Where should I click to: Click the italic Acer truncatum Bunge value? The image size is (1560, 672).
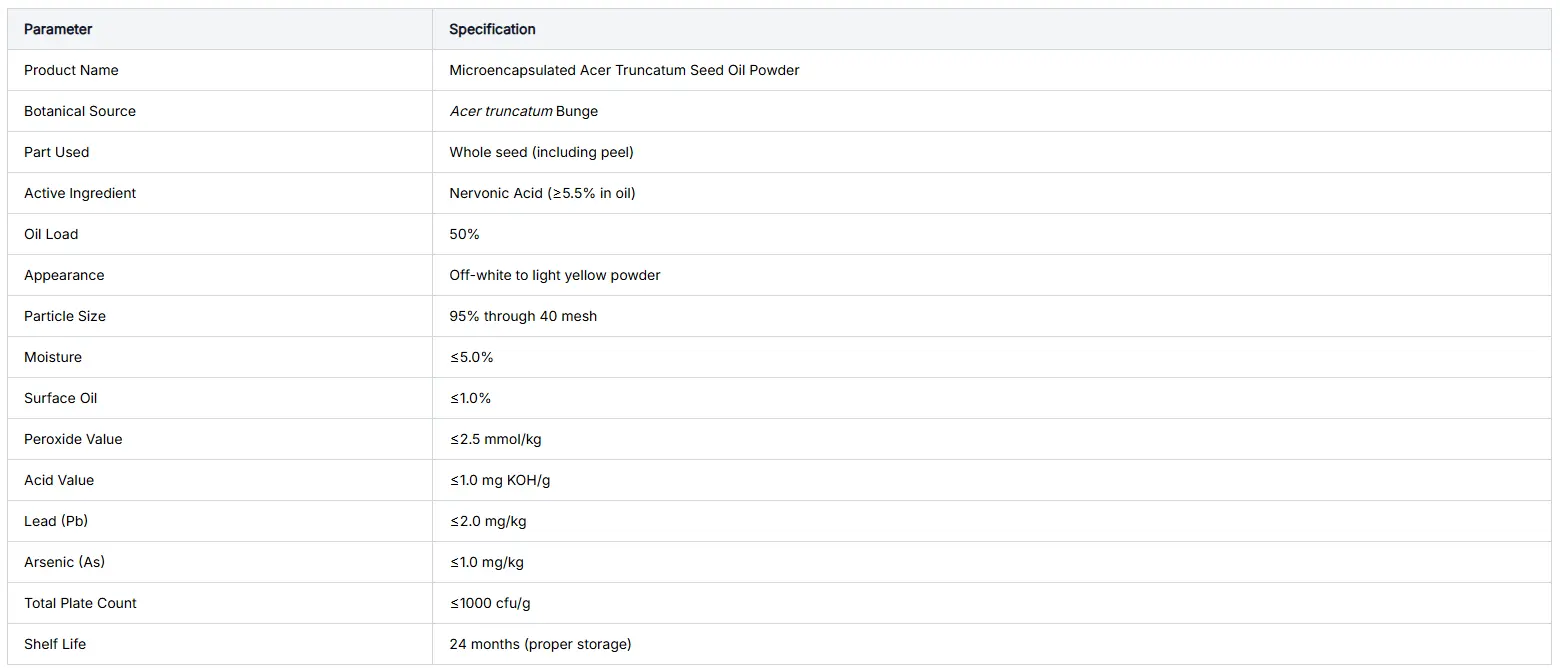523,111
